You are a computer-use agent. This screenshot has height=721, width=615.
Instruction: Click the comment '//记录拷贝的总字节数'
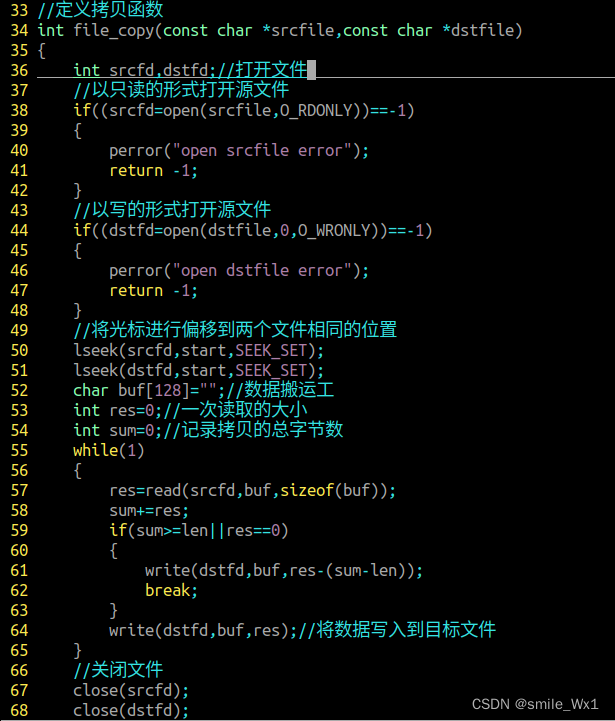253,430
